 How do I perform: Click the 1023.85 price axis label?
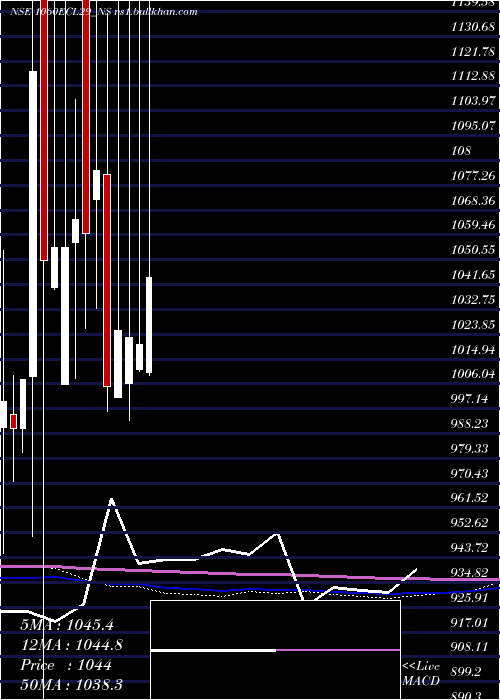473,324
